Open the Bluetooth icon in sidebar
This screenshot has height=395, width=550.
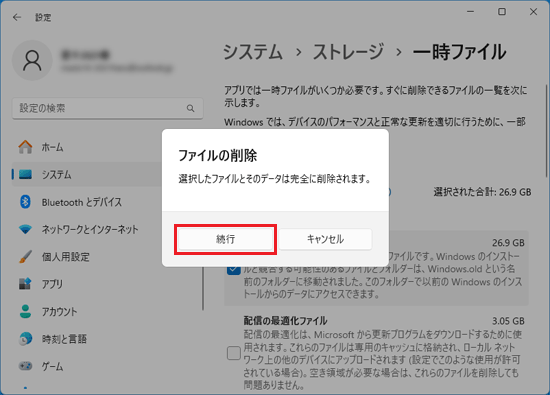[25, 202]
